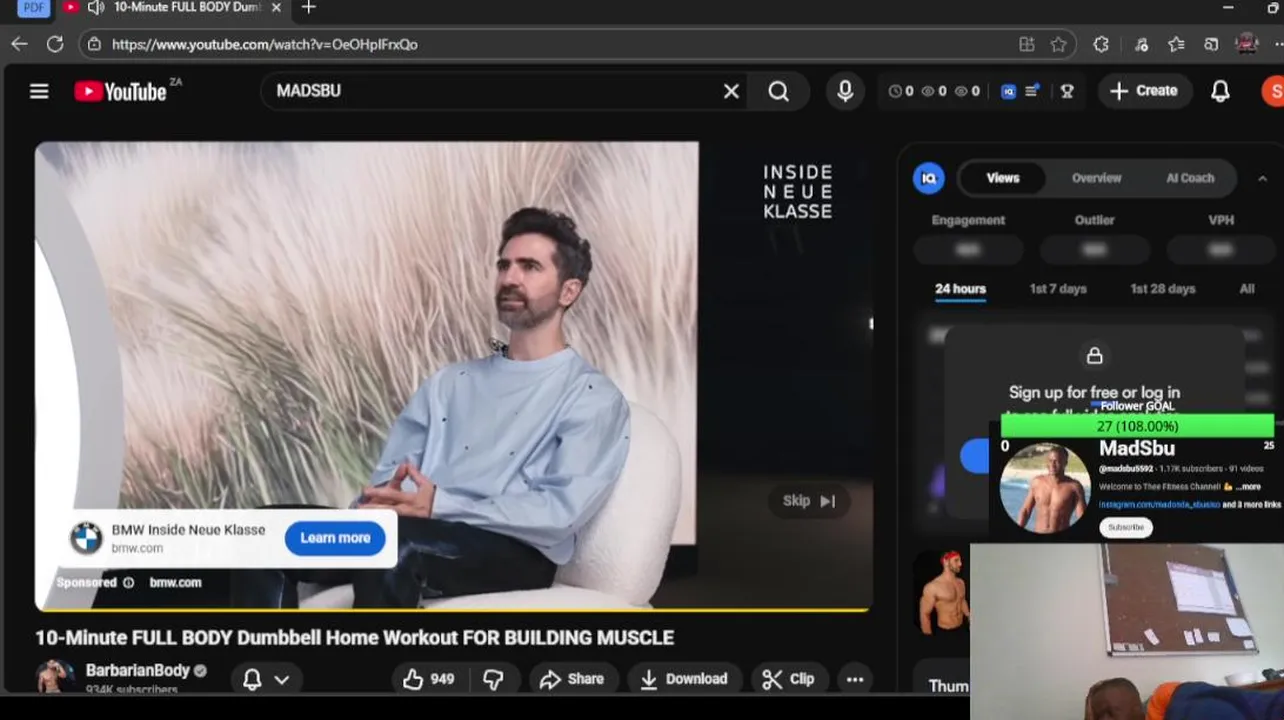Clip the video with scissors button
This screenshot has height=720, width=1284.
pyautogui.click(x=788, y=679)
